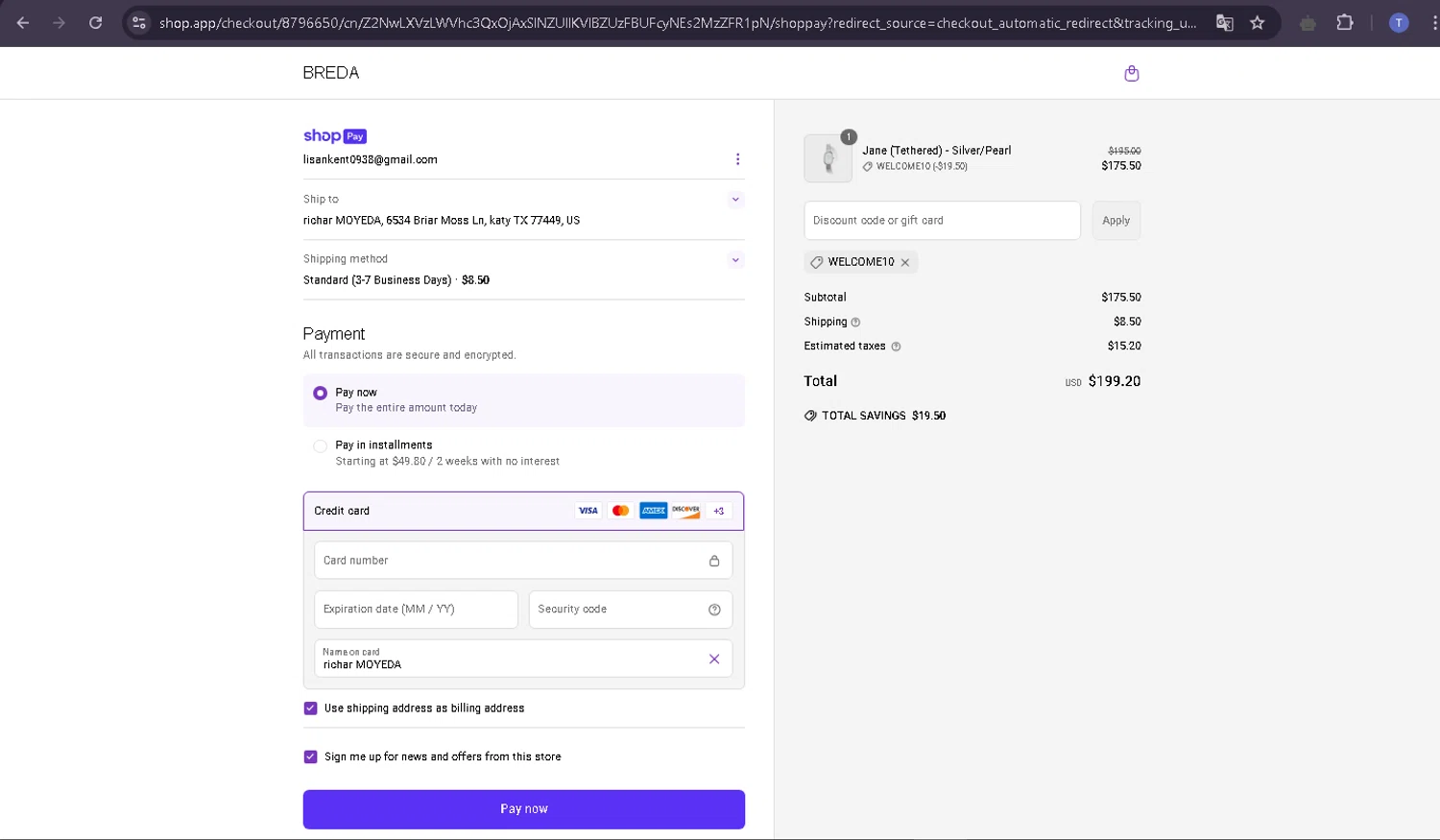Open the translate page icon
Viewport: 1440px width, 840px height.
tap(1225, 23)
